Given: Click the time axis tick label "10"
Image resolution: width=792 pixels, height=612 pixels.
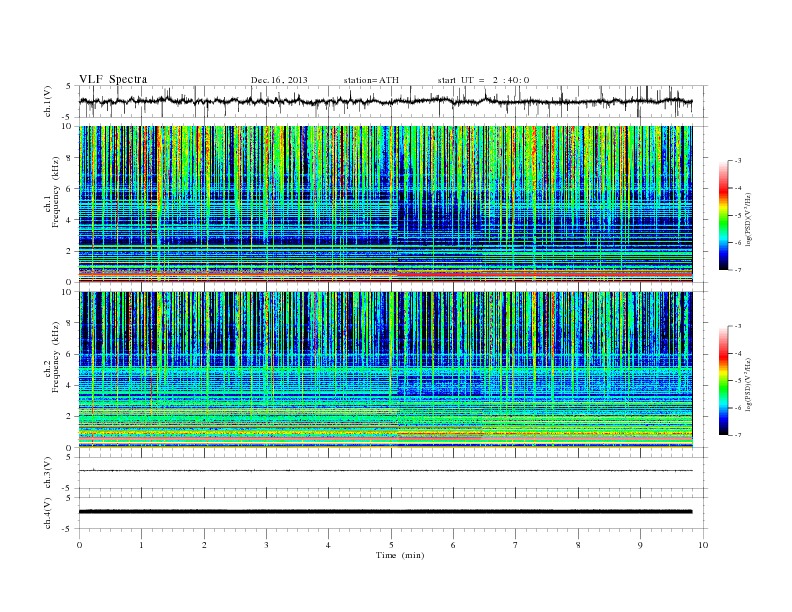Looking at the screenshot, I should coord(703,545).
